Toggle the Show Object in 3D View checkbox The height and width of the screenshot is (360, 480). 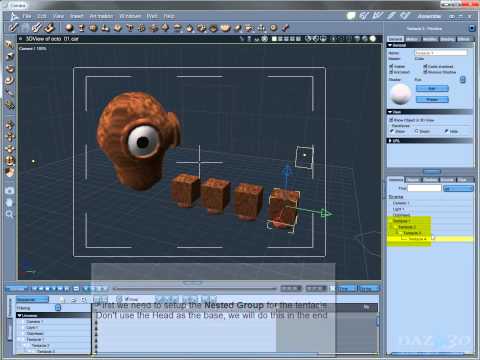click(391, 120)
